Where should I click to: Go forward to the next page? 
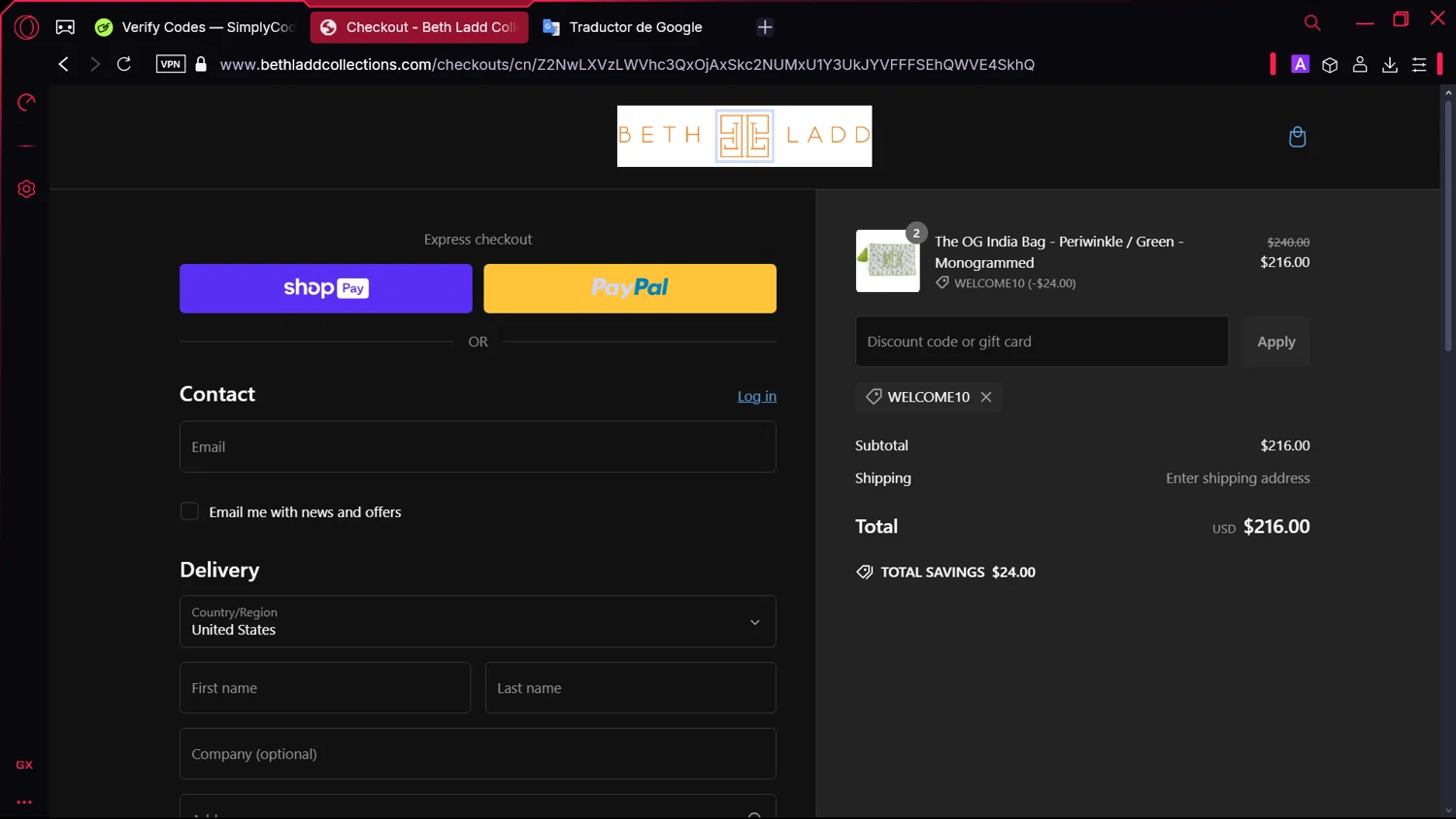click(x=94, y=64)
